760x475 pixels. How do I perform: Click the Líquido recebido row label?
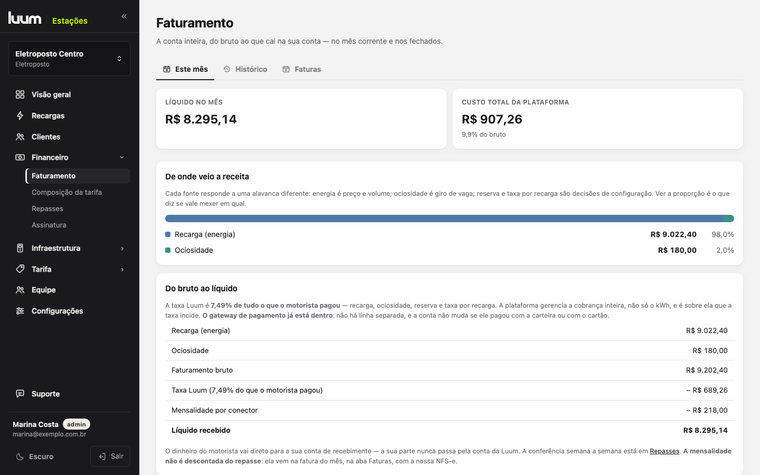pyautogui.click(x=201, y=430)
